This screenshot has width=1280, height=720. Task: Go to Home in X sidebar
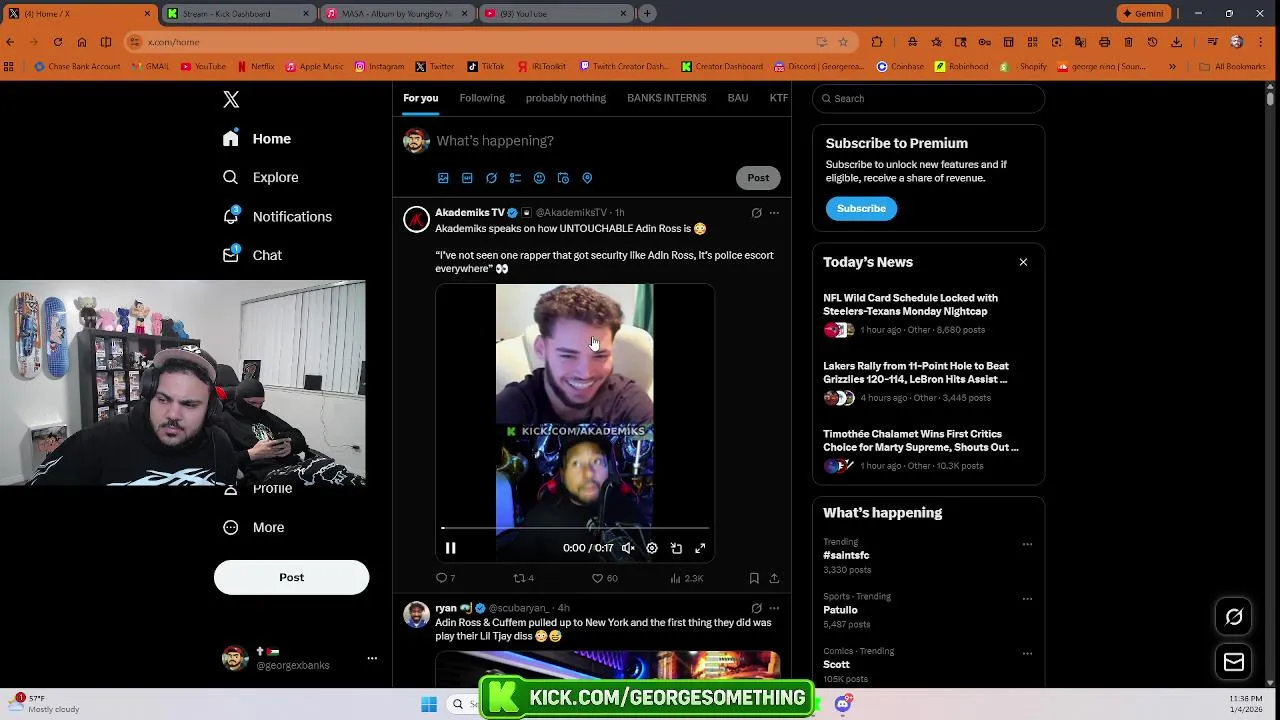pyautogui.click(x=258, y=139)
